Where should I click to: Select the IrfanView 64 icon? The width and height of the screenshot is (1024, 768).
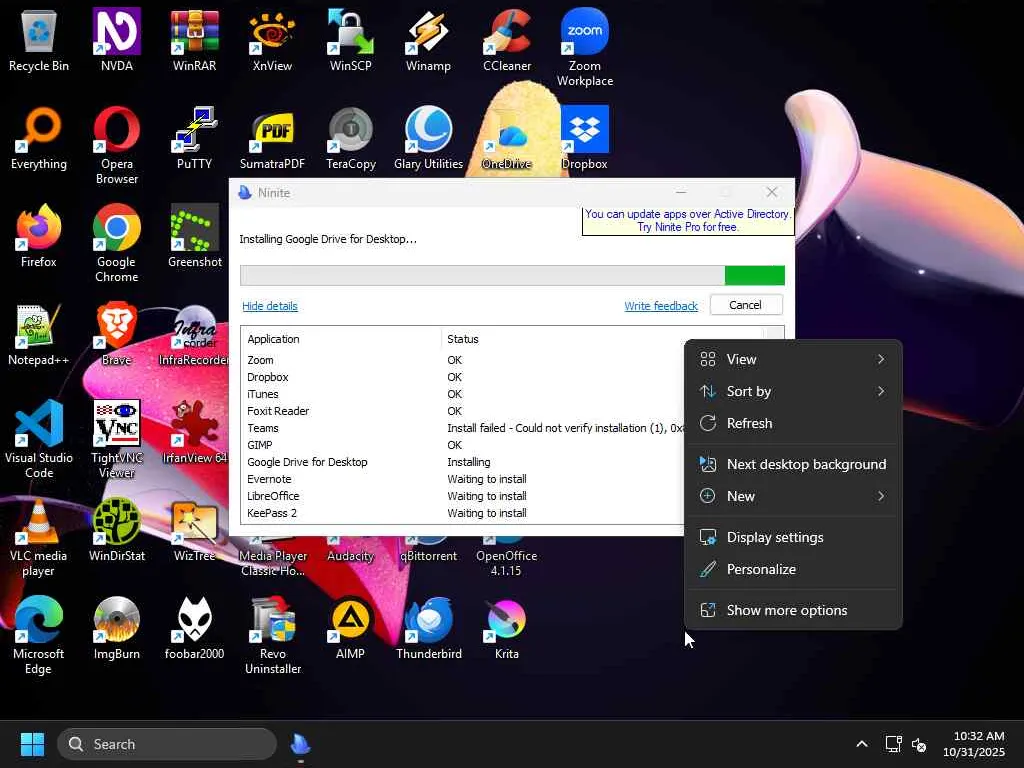tap(195, 432)
